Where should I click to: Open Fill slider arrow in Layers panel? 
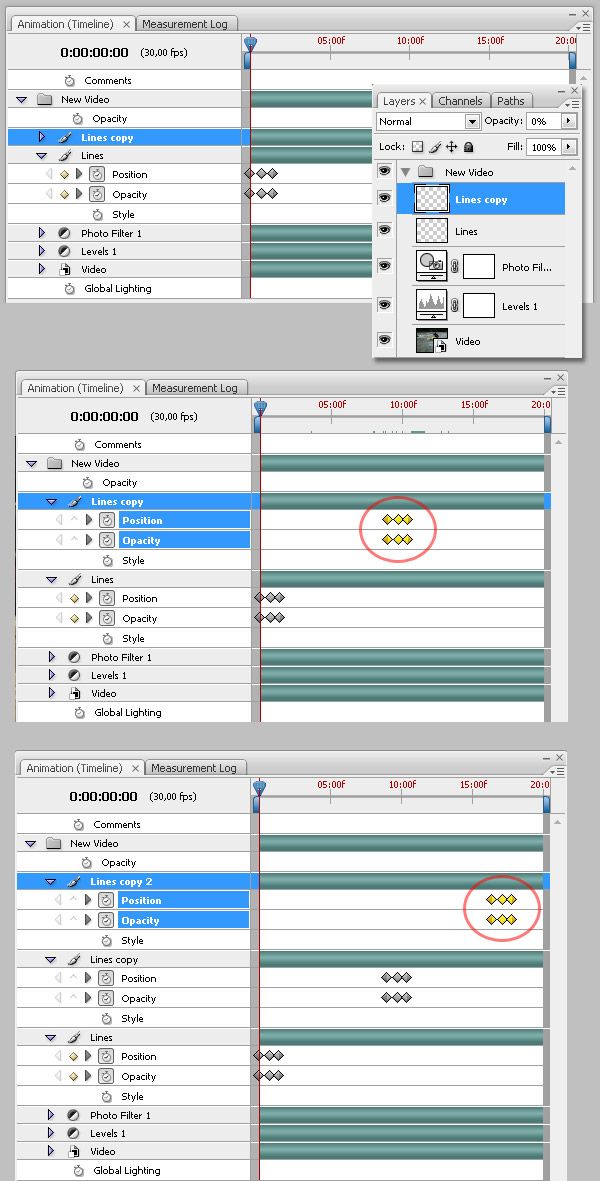pos(569,147)
